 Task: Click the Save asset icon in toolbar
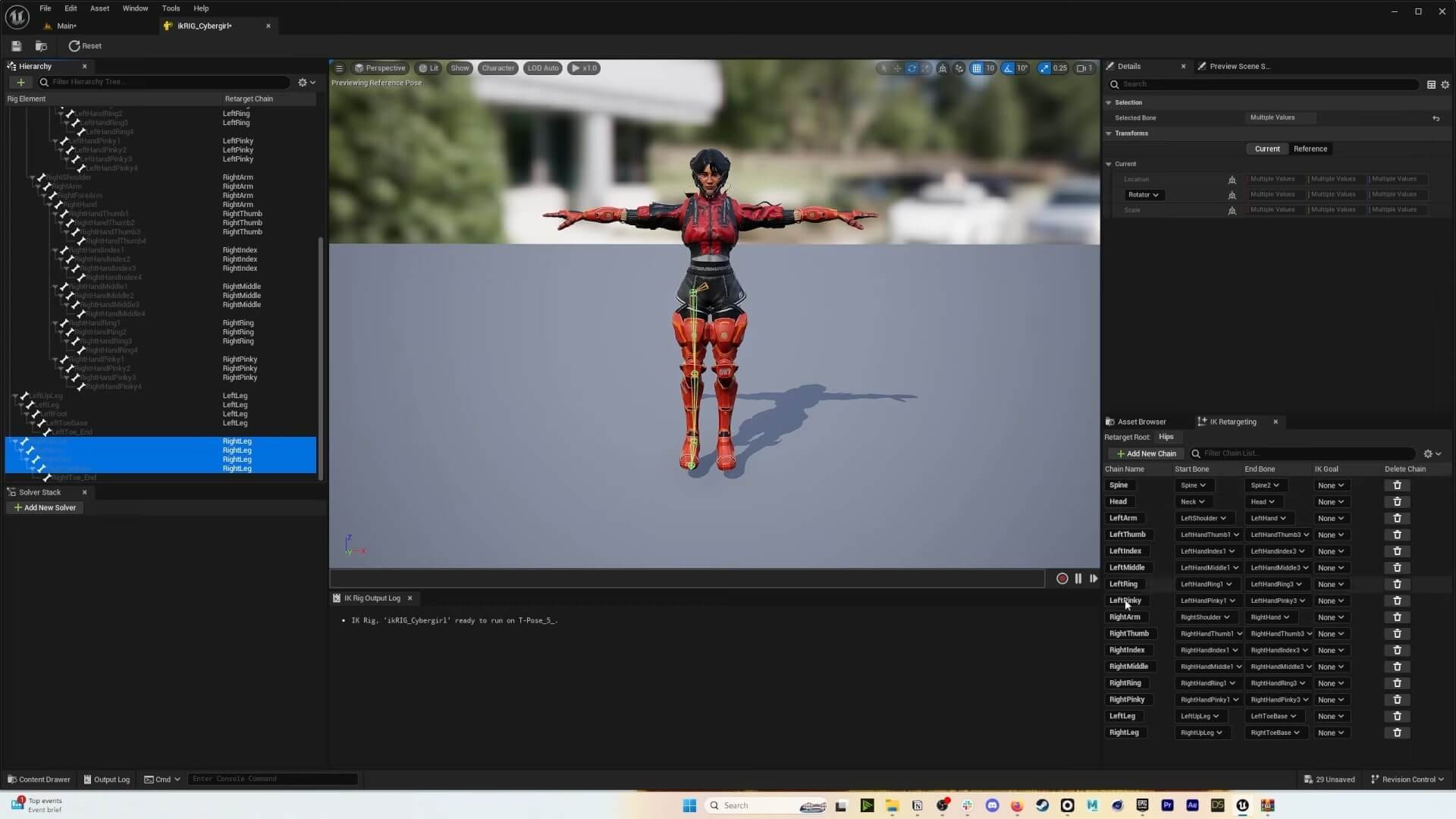[16, 46]
